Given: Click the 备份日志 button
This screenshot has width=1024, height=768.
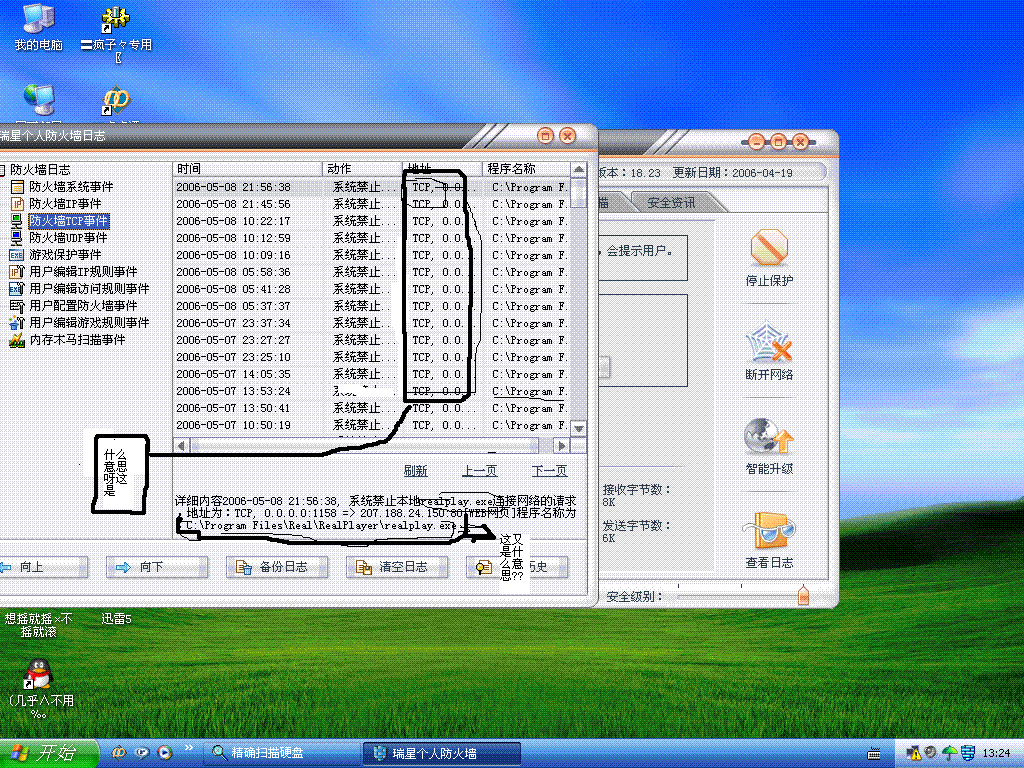Looking at the screenshot, I should 272,567.
